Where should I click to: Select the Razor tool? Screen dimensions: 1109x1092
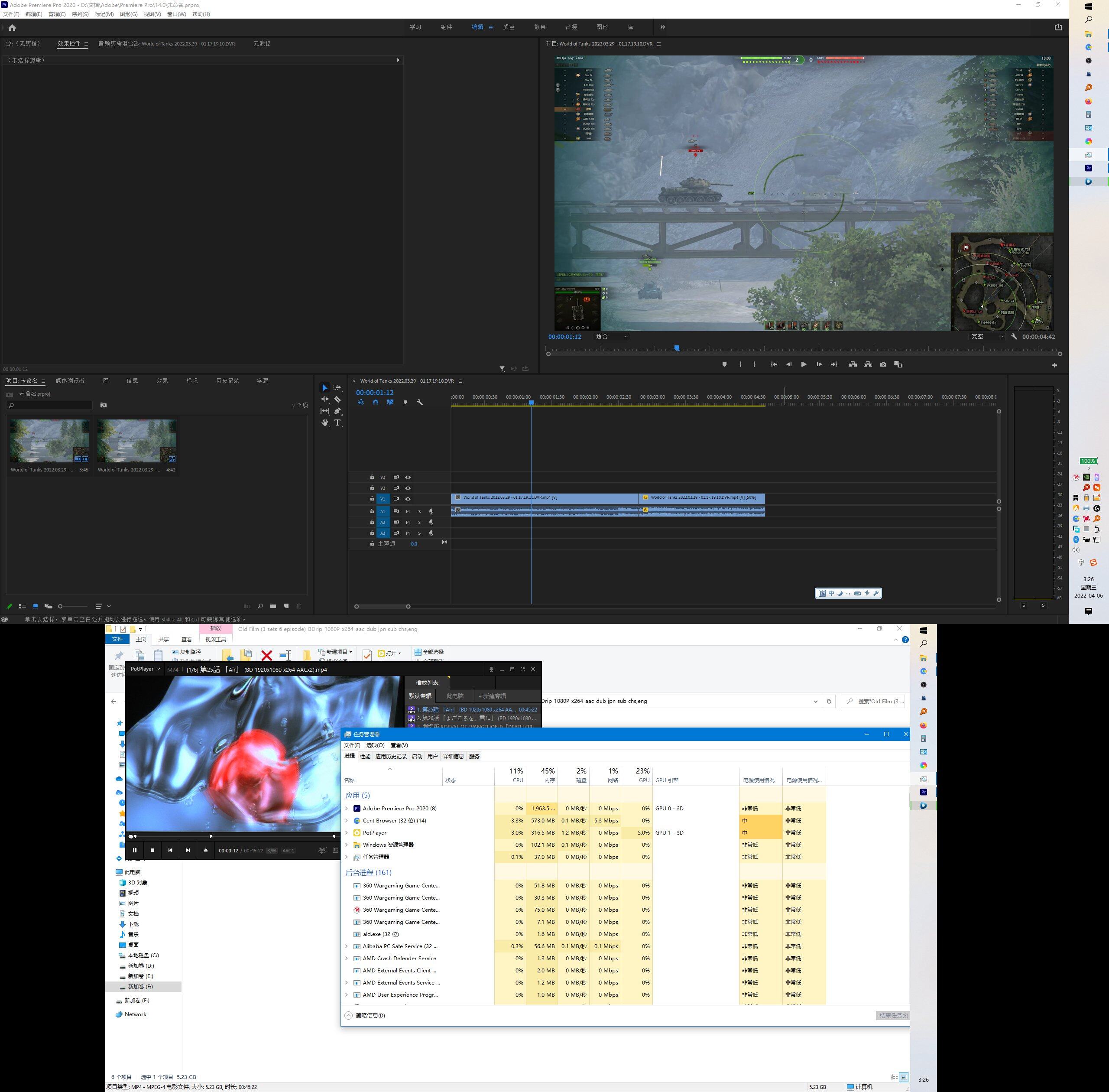point(337,399)
